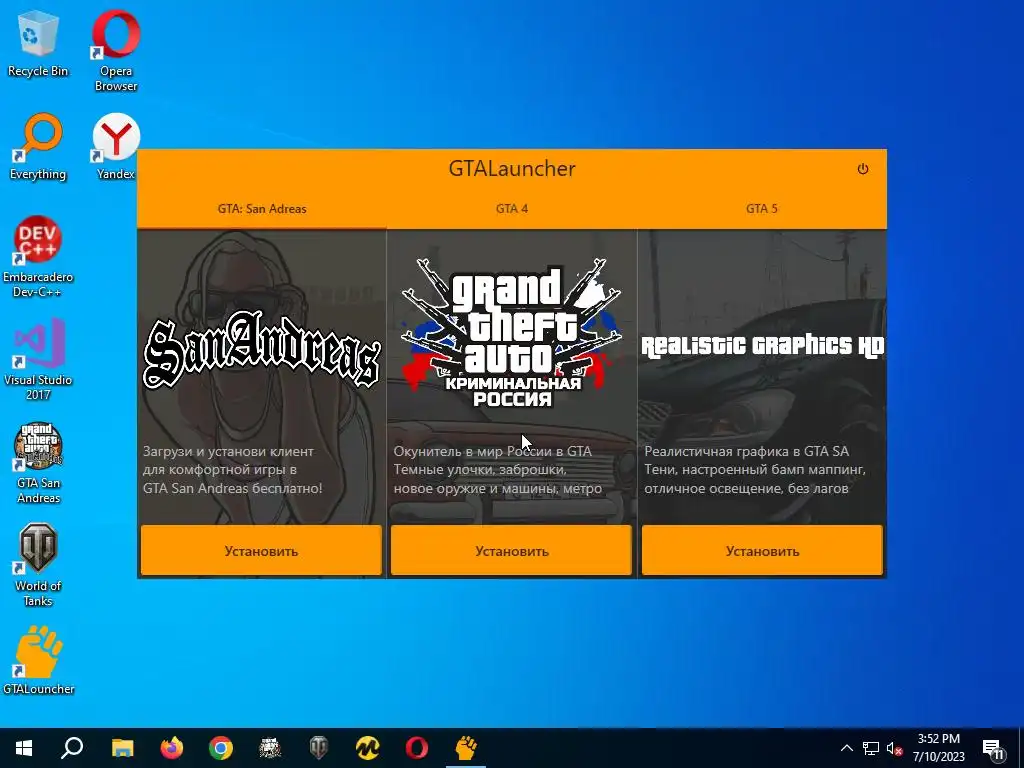Click the GTALauncher title text
Screen dimensions: 1024x768
[x=512, y=168]
